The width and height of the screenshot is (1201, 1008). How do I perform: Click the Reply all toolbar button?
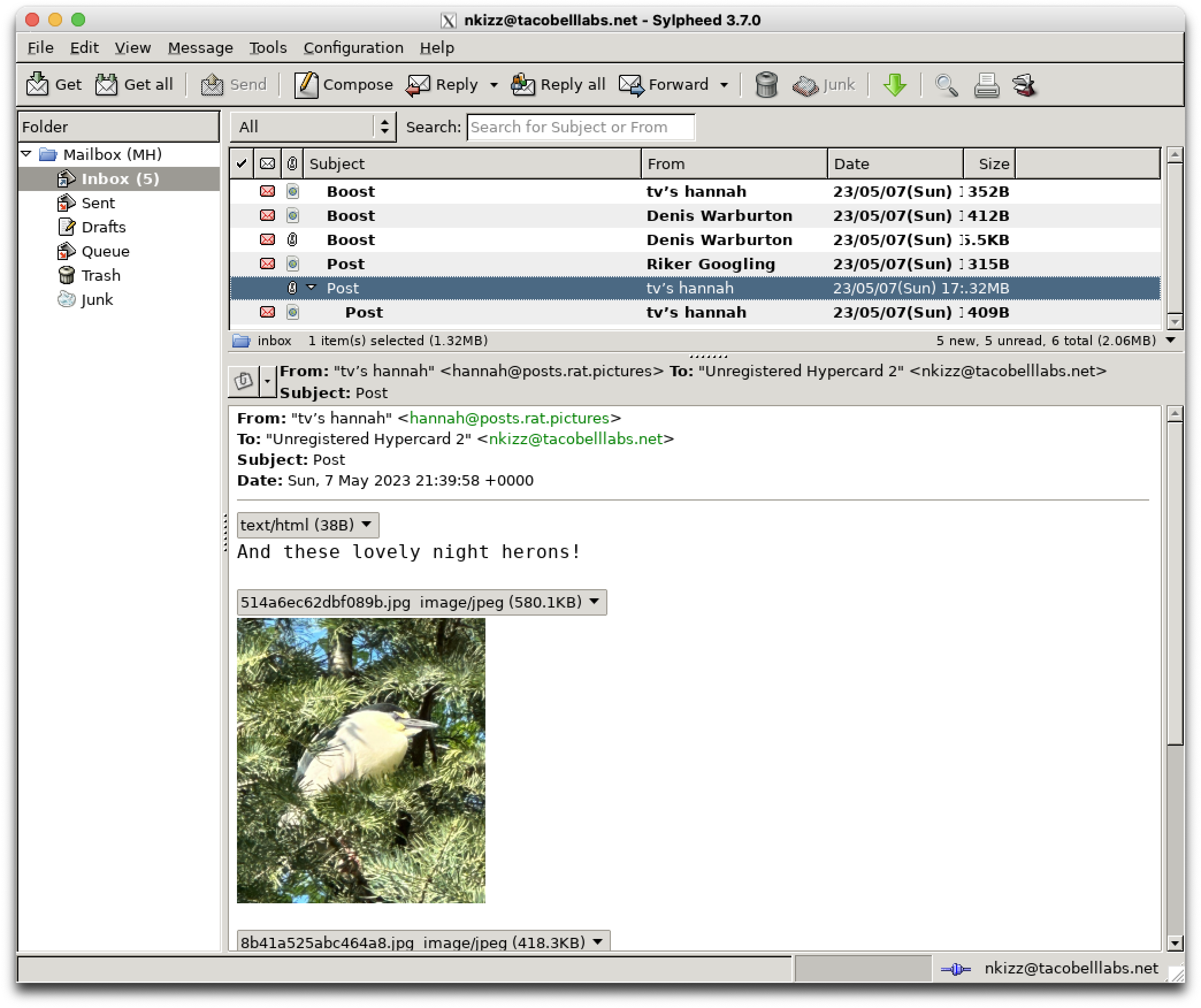pyautogui.click(x=558, y=85)
